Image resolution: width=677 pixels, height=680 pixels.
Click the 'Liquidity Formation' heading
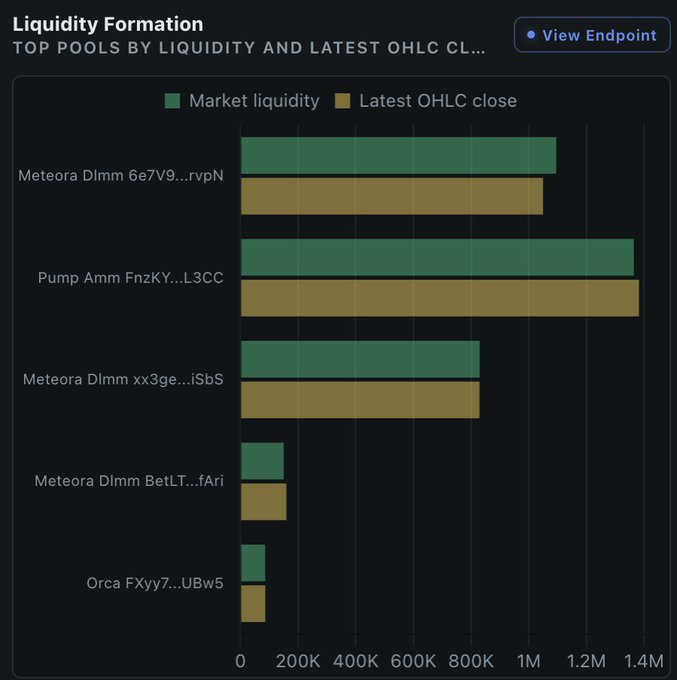tap(108, 24)
